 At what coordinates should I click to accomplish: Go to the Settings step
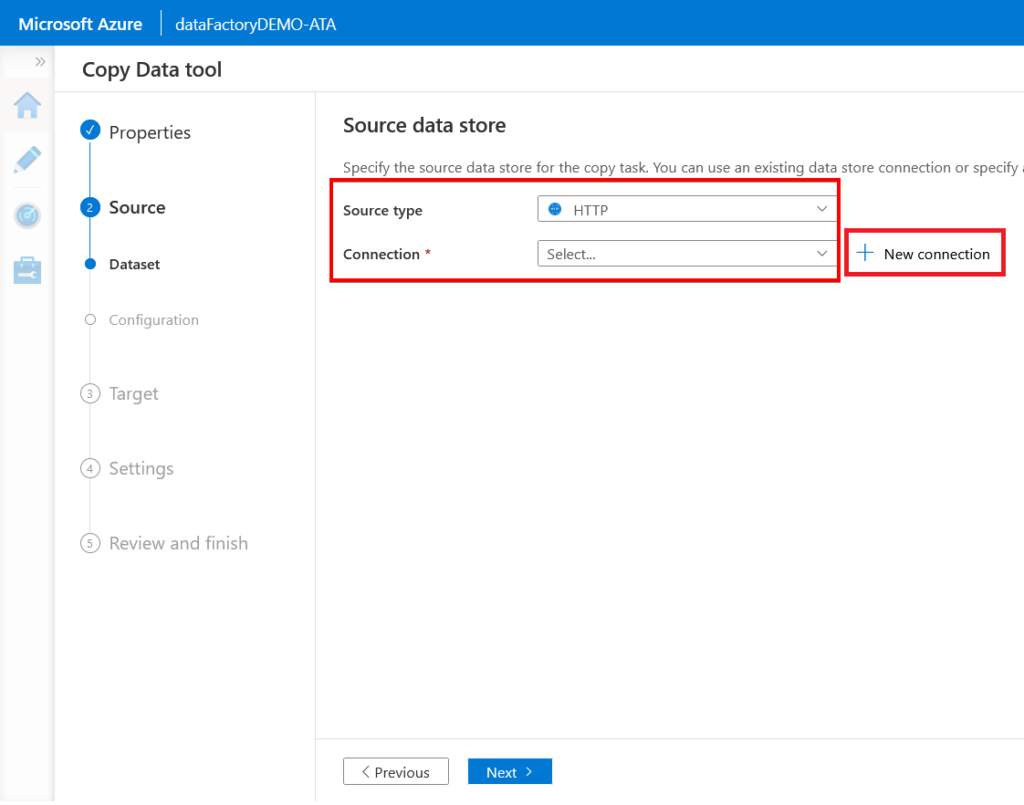point(141,468)
